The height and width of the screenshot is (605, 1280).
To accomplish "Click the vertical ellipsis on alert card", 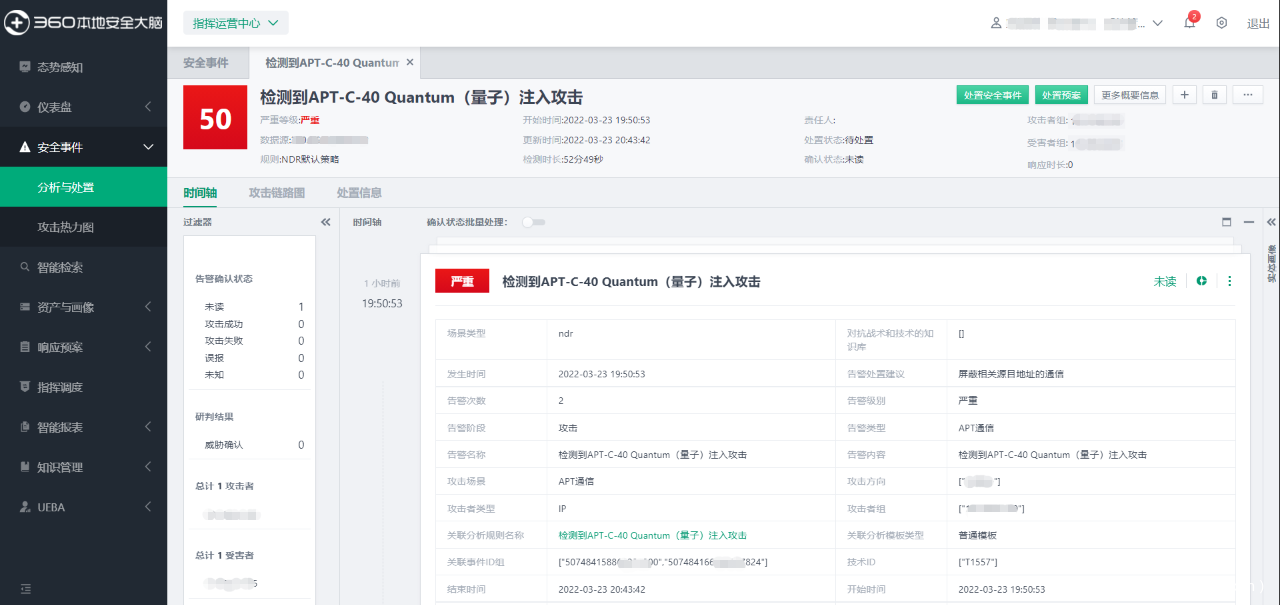I will click(x=1230, y=282).
